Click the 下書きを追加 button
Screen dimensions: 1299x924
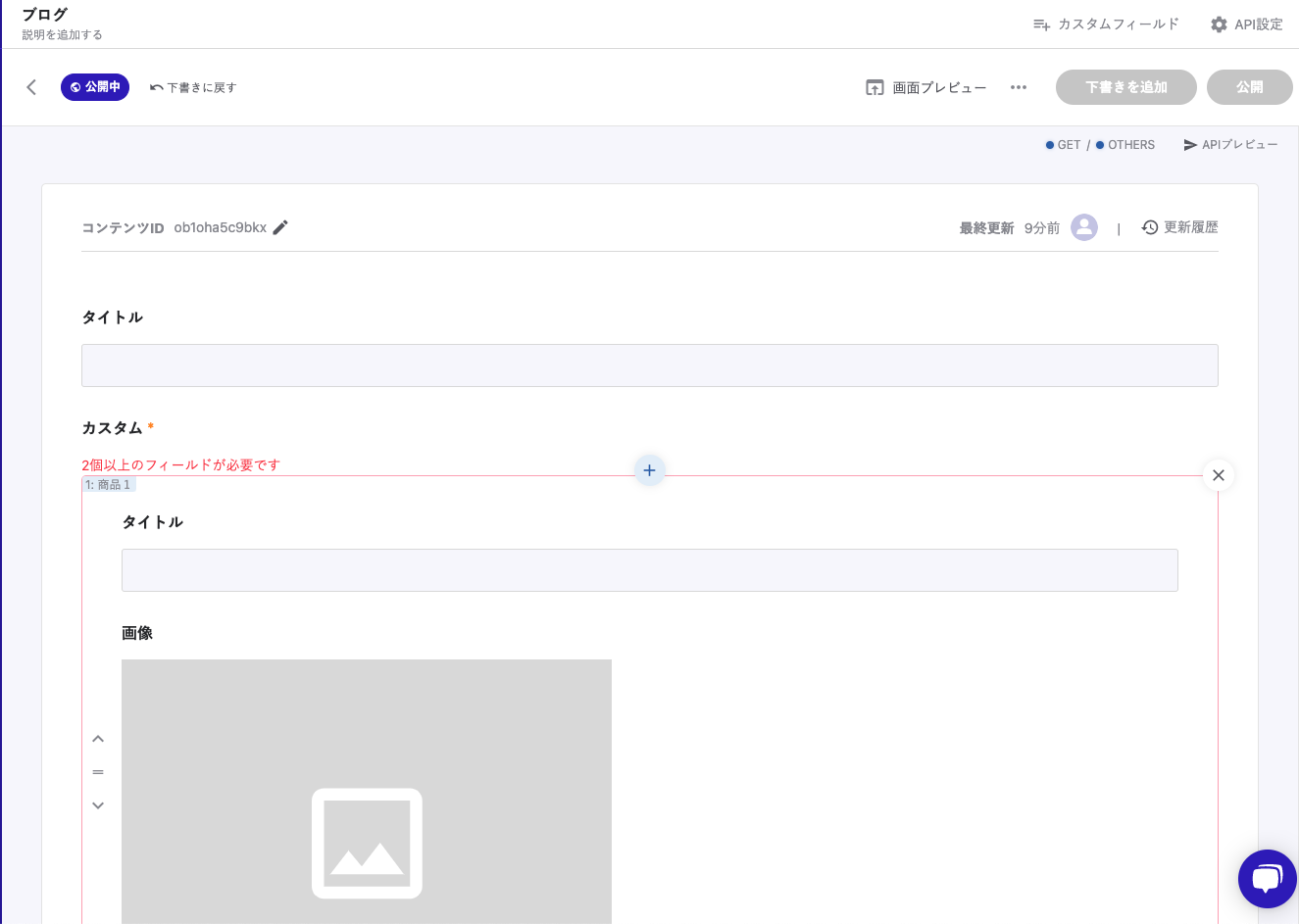pyautogui.click(x=1125, y=87)
